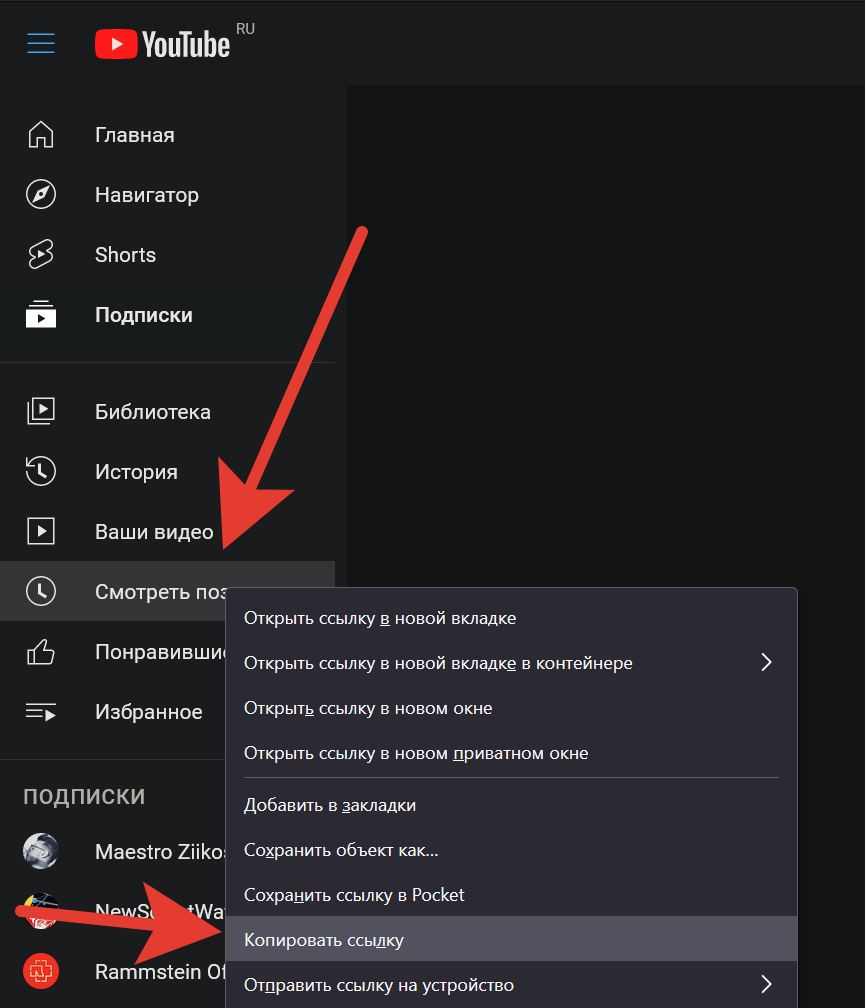
Task: Open the hamburger guide menu icon
Action: pos(41,43)
